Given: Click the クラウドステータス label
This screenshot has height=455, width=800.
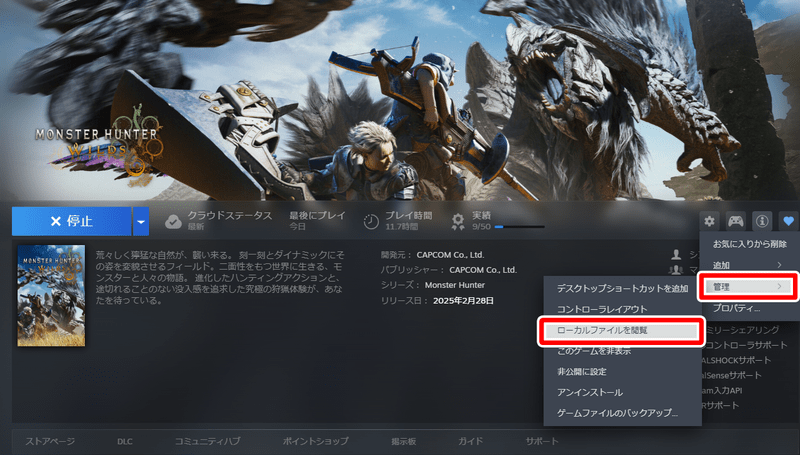Looking at the screenshot, I should tap(230, 216).
